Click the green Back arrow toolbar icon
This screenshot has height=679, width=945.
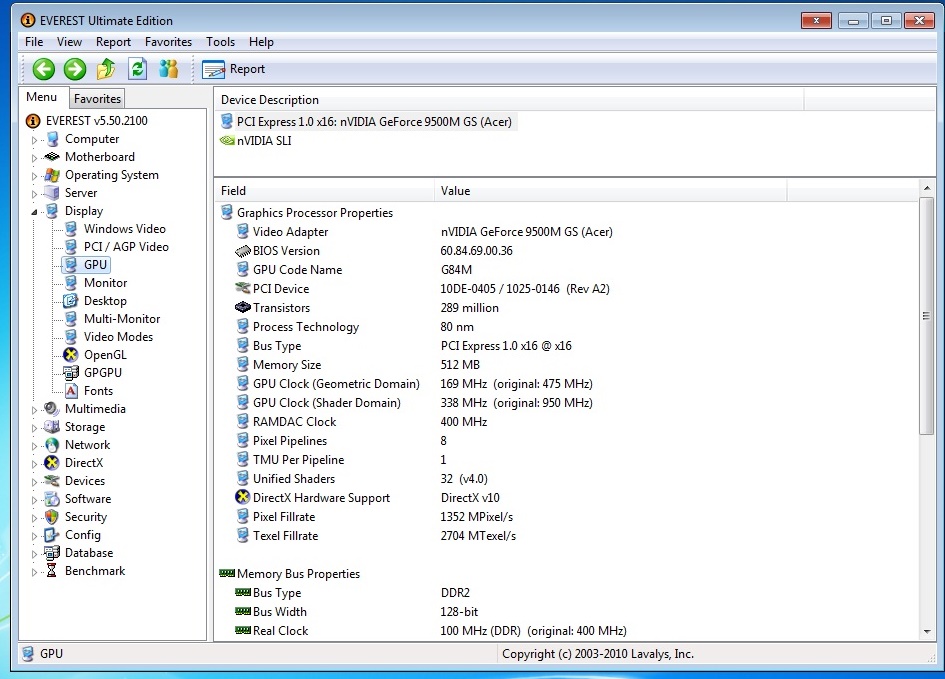pyautogui.click(x=43, y=69)
